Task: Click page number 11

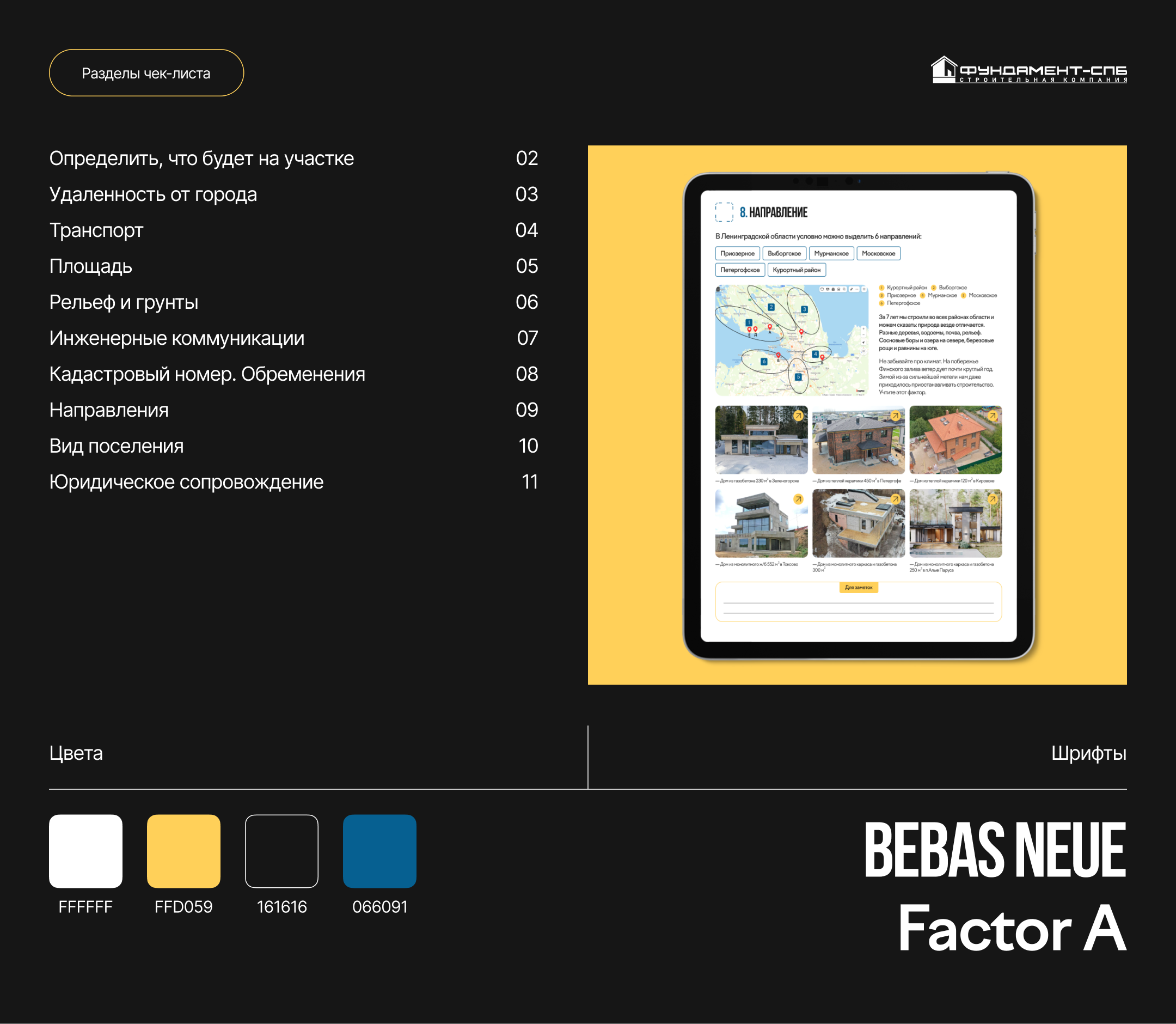Action: pyautogui.click(x=529, y=482)
